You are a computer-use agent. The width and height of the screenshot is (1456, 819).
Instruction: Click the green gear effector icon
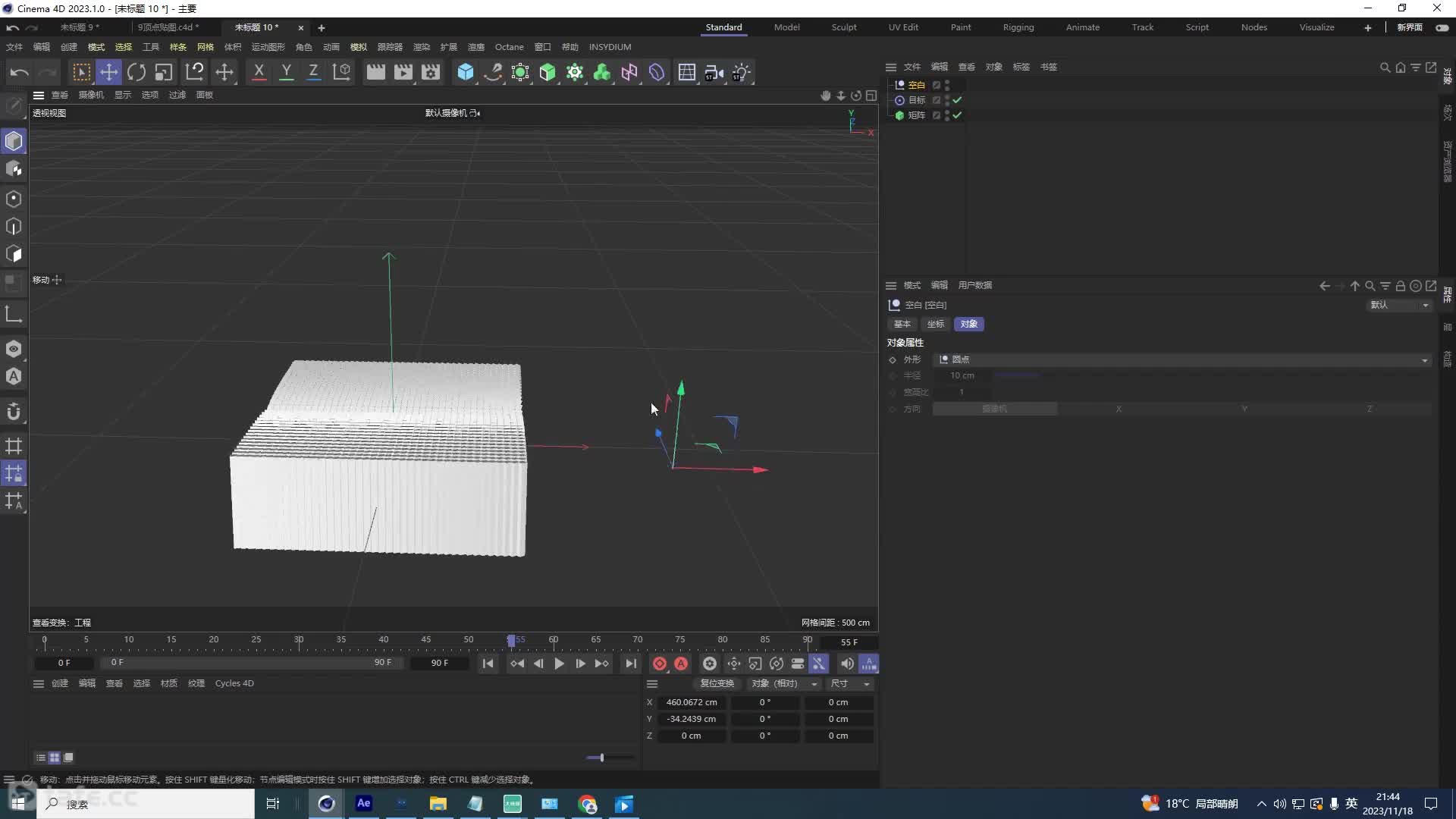click(x=575, y=72)
